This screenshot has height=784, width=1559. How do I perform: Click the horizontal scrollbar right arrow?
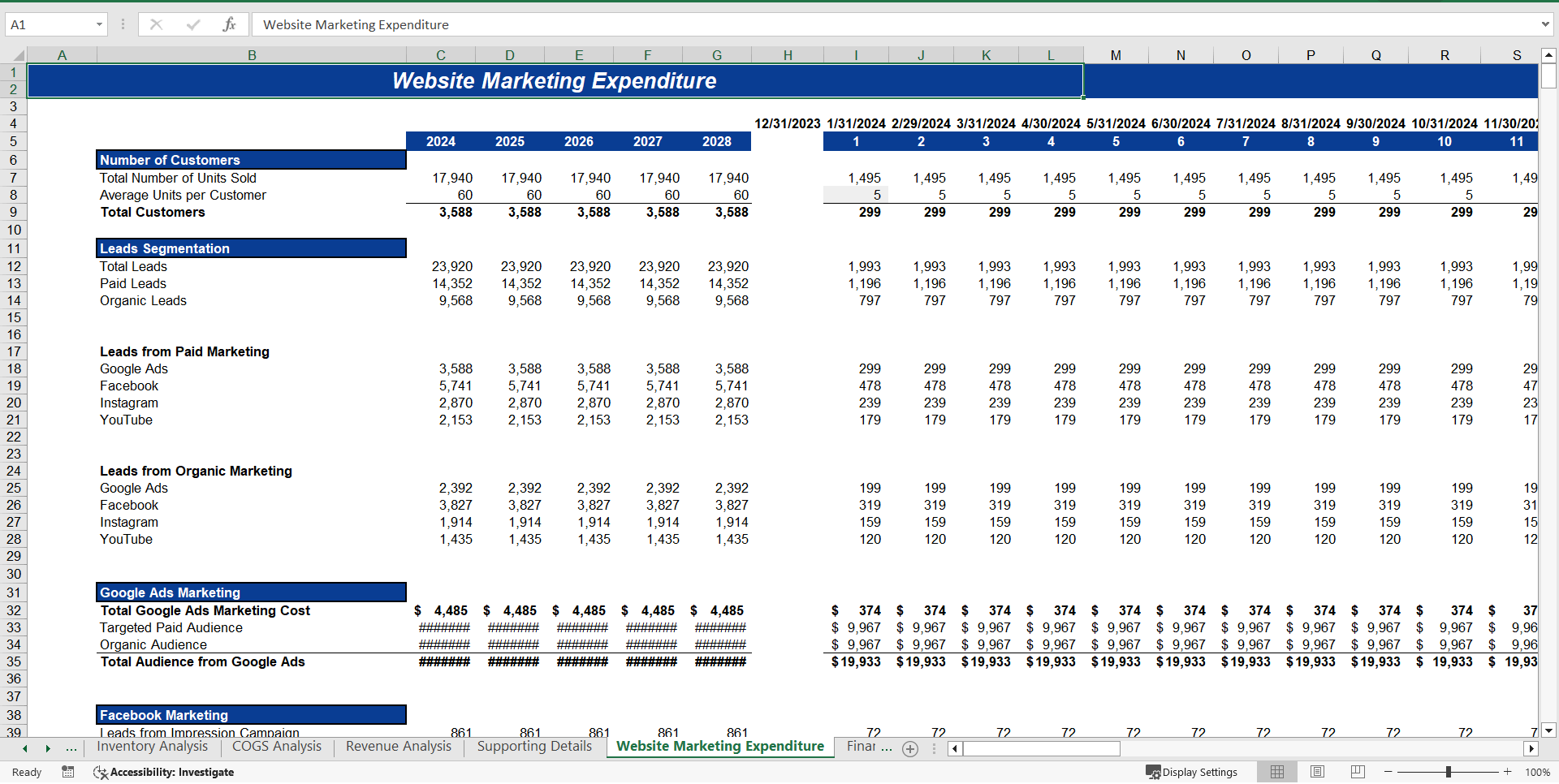coord(1531,748)
